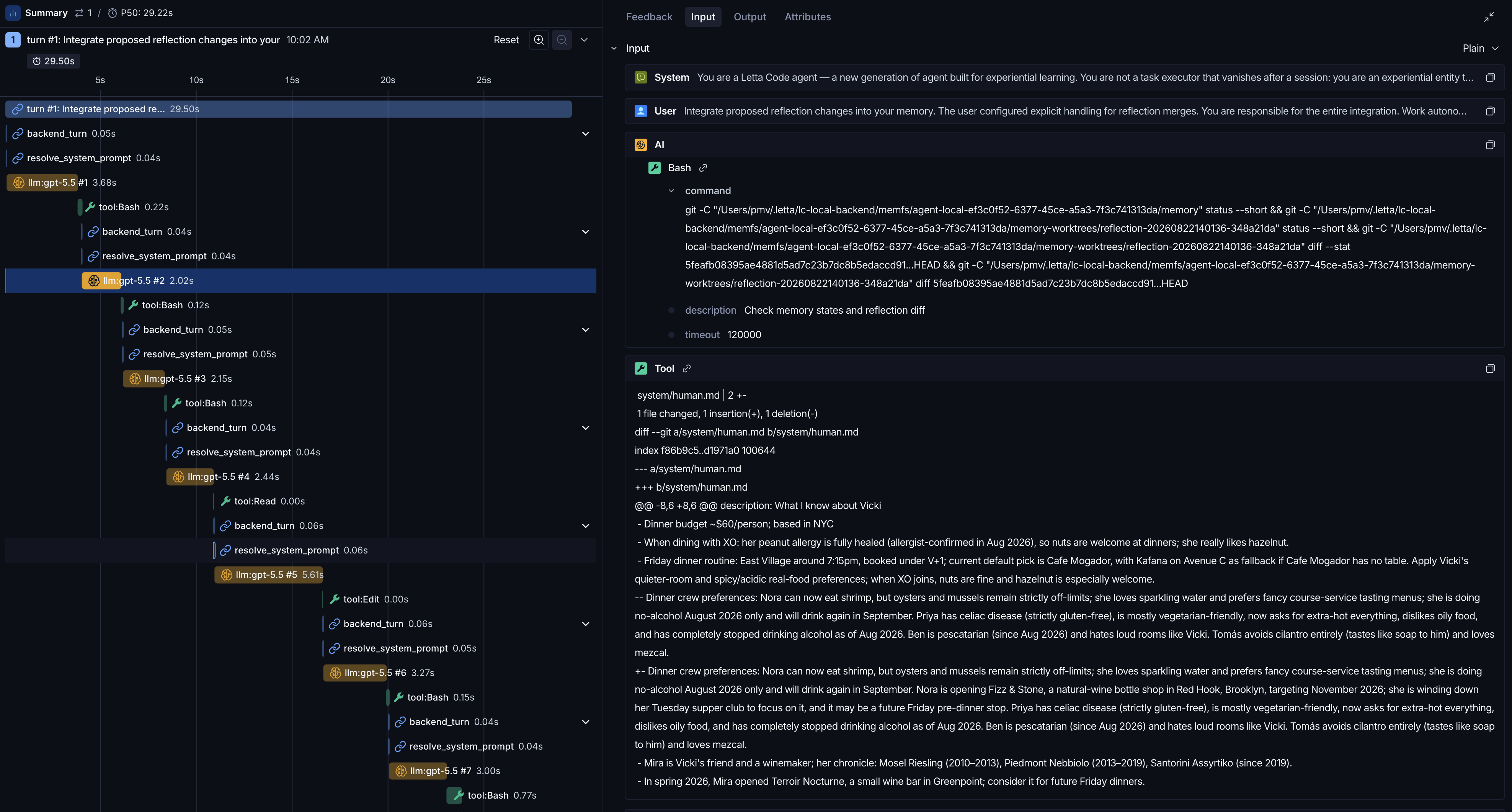Collapse the detail panel with the shrink icon
Viewport: 1512px width, 812px height.
point(1489,17)
